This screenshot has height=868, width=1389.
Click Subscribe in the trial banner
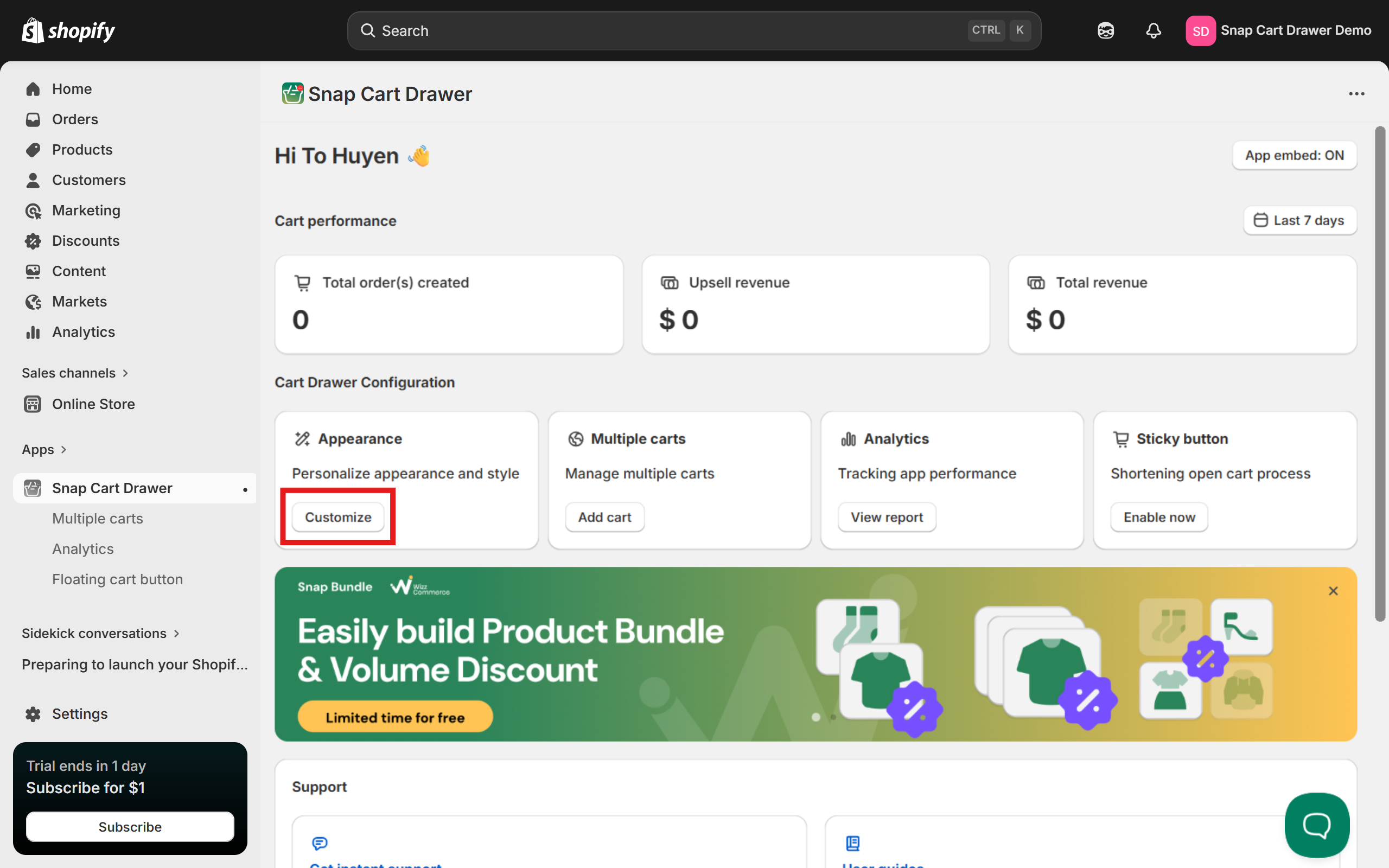(130, 827)
